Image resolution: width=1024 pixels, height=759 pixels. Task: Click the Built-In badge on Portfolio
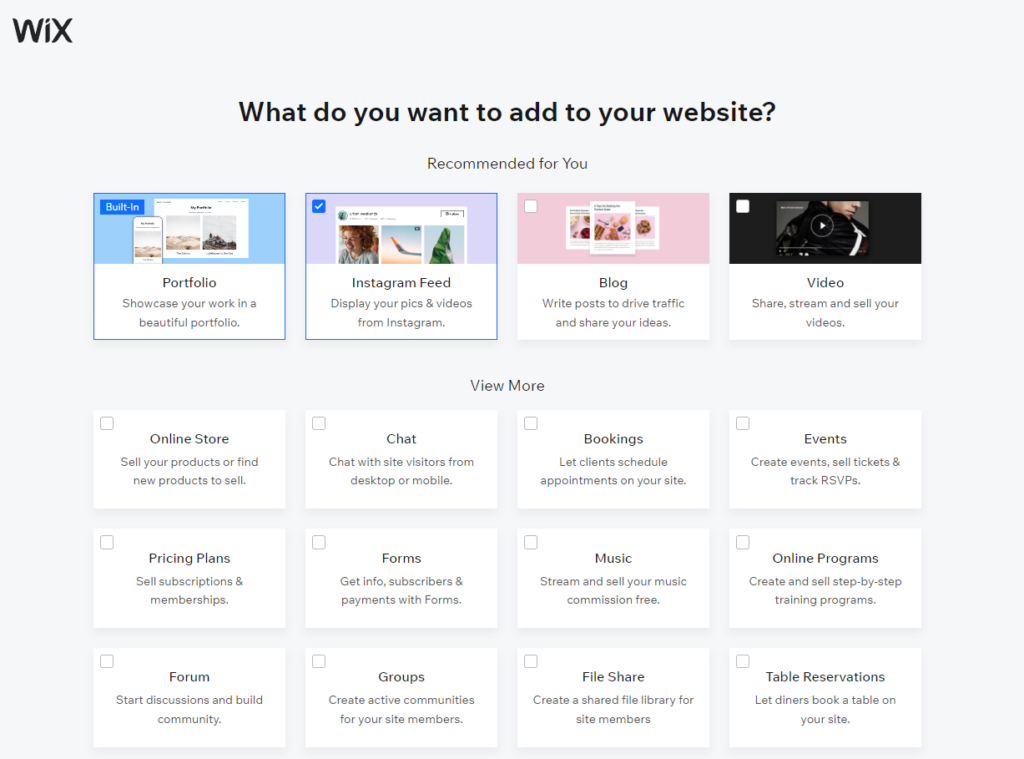pyautogui.click(x=122, y=206)
